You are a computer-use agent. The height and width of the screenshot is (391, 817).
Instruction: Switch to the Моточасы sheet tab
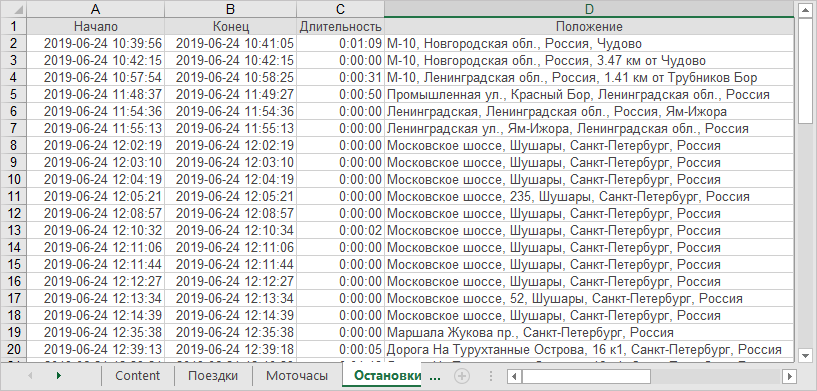click(297, 375)
